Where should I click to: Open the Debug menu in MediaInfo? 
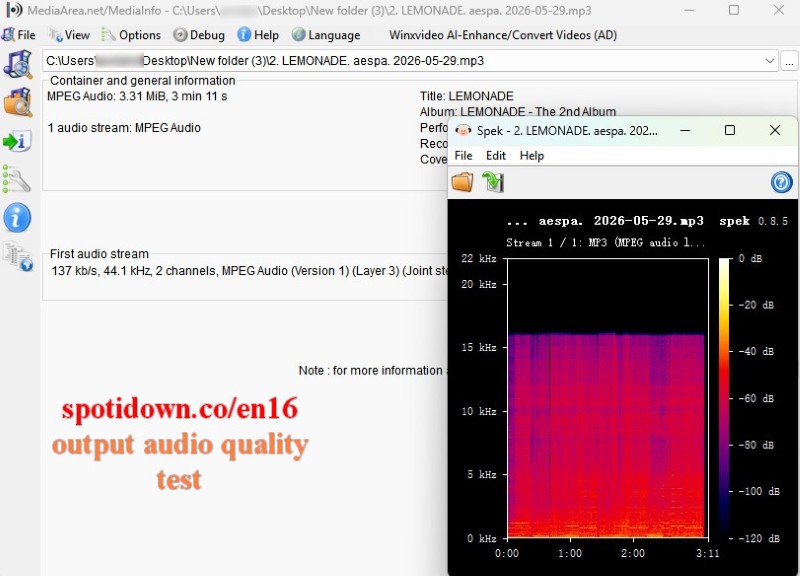point(198,35)
